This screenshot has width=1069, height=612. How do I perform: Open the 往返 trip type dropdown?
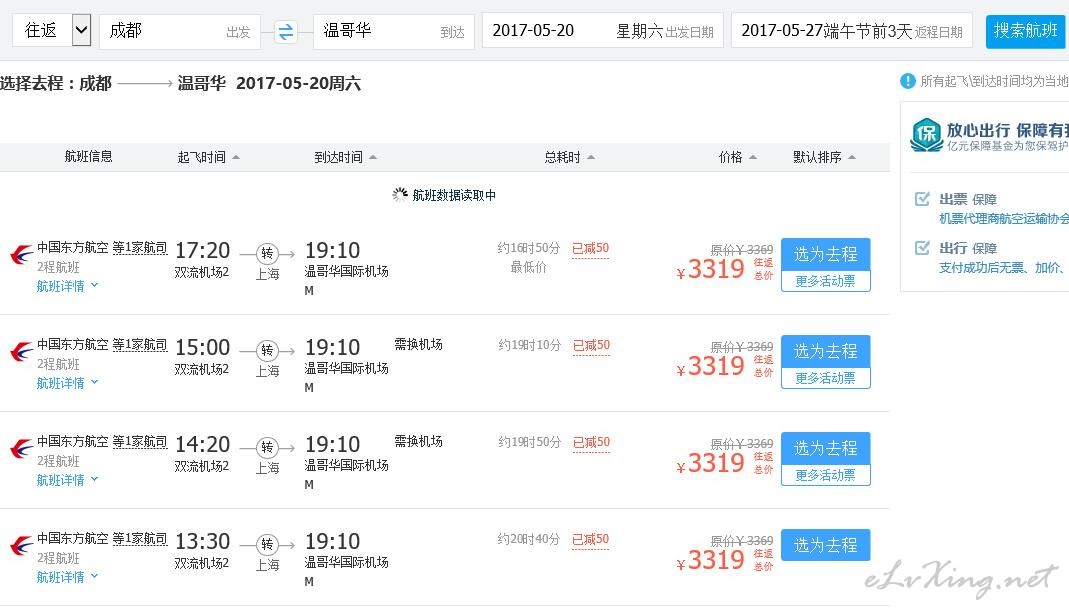coord(81,31)
